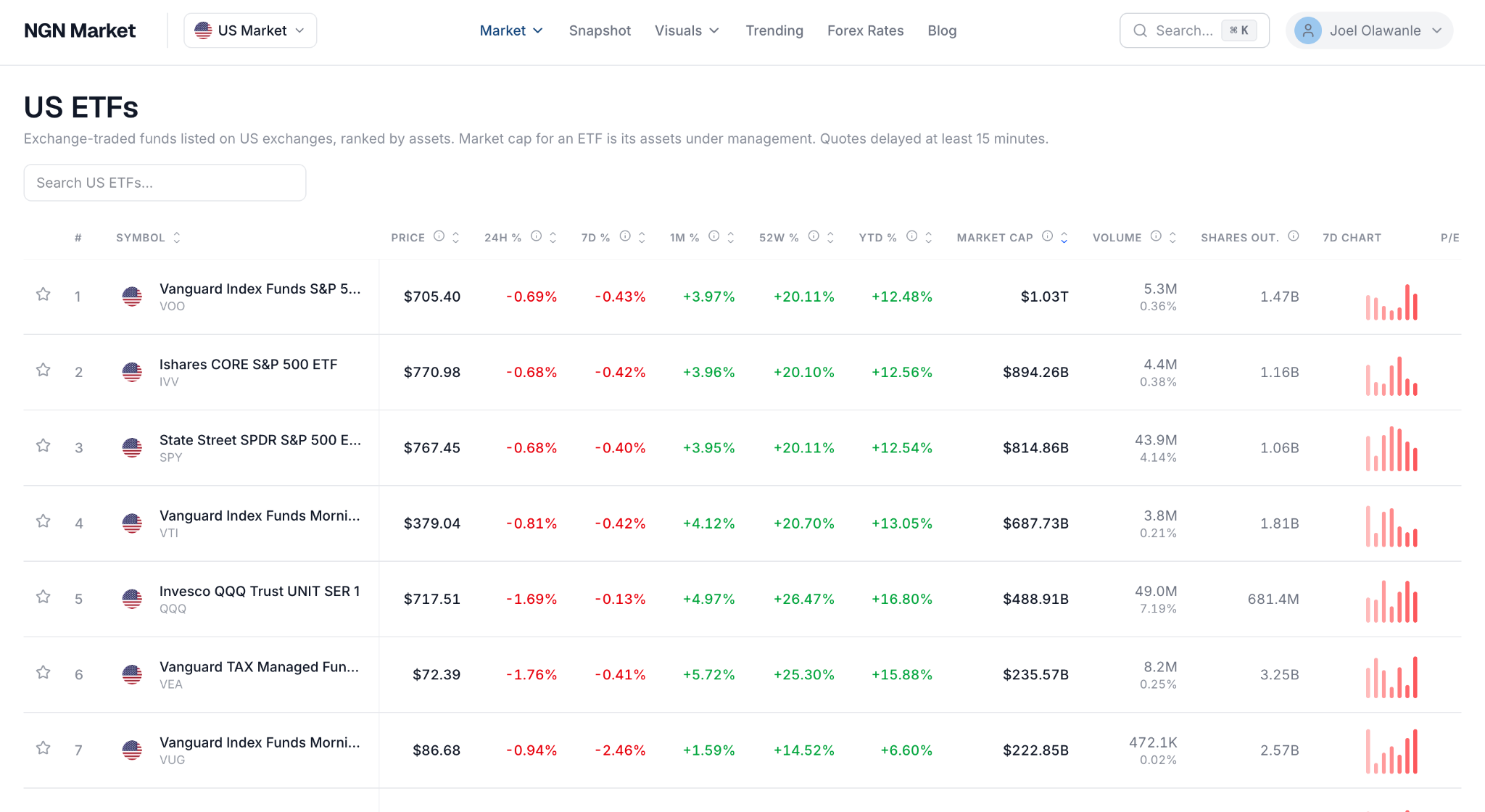Click the 472.1K volume value

pyautogui.click(x=1153, y=742)
